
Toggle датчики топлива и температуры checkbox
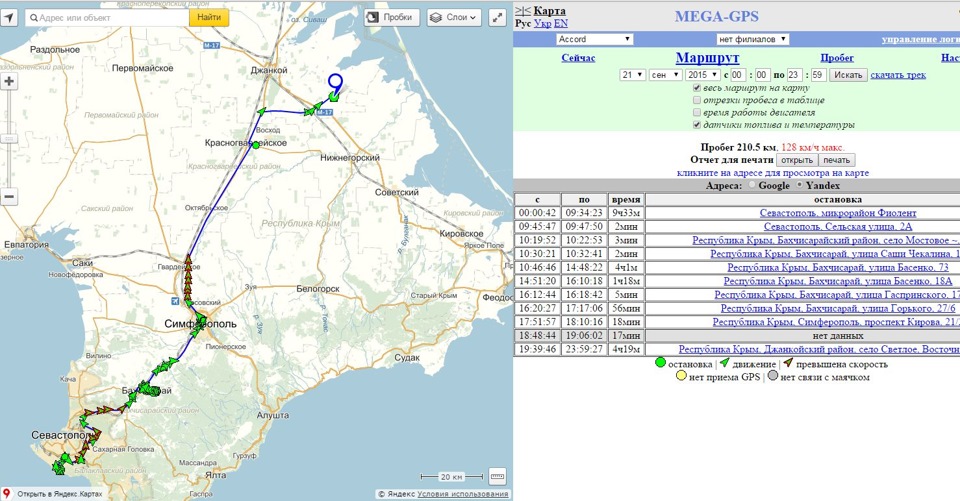pyautogui.click(x=697, y=124)
